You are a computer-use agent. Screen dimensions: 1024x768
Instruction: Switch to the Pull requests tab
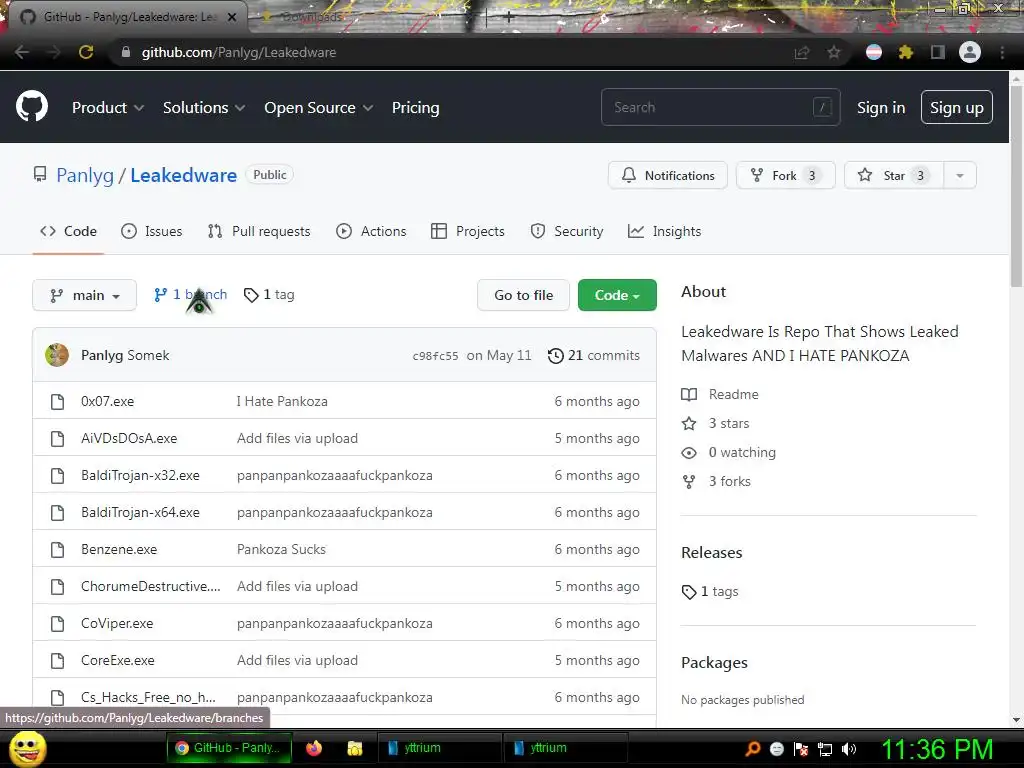point(259,231)
